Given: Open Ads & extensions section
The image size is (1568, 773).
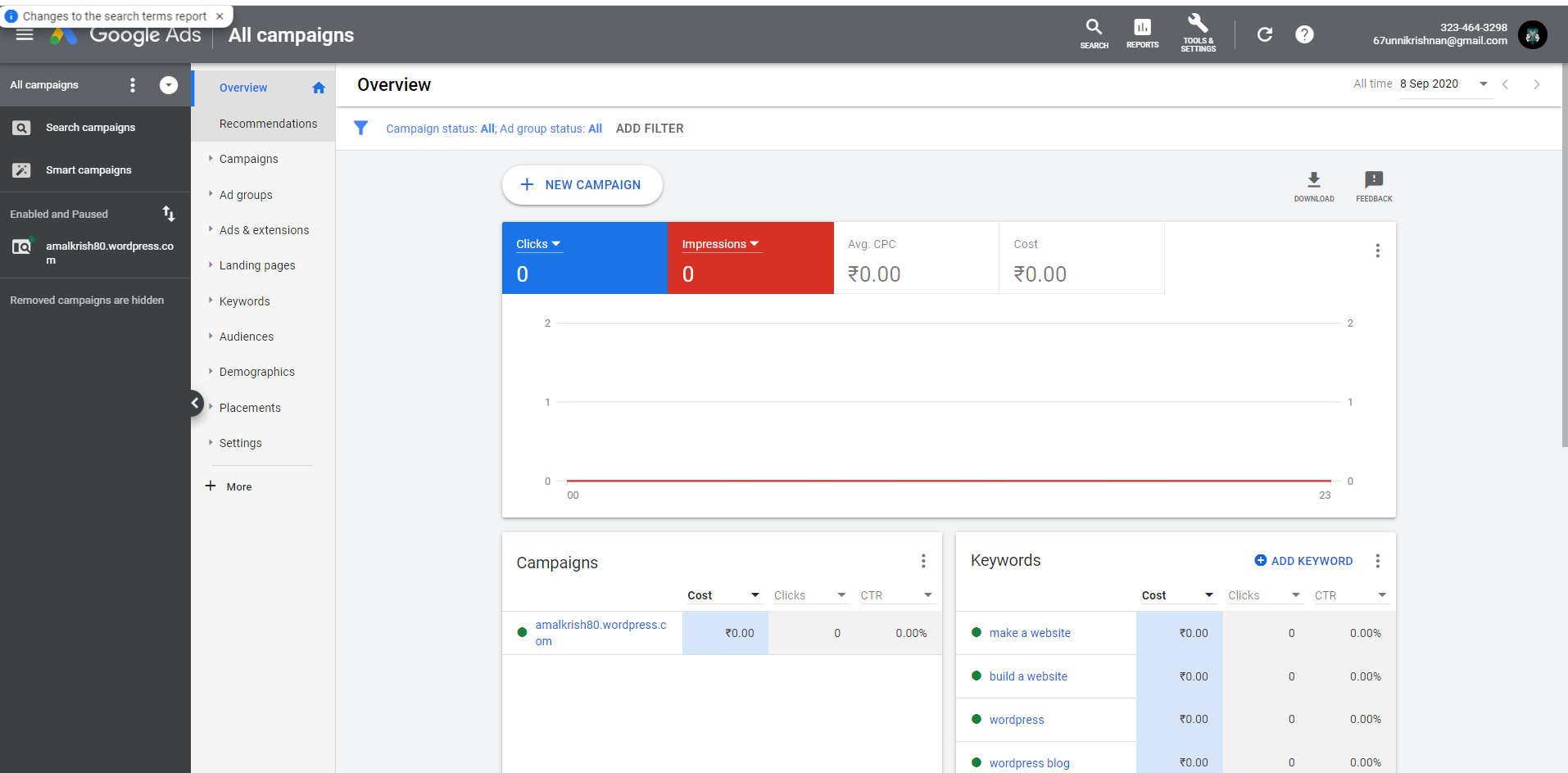Looking at the screenshot, I should pyautogui.click(x=264, y=230).
